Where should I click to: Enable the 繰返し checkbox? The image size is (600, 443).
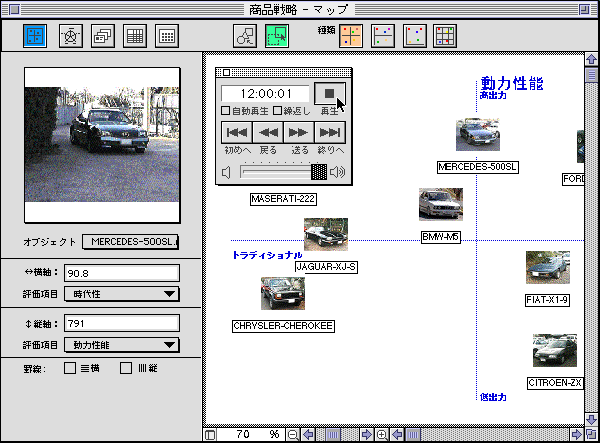point(277,111)
